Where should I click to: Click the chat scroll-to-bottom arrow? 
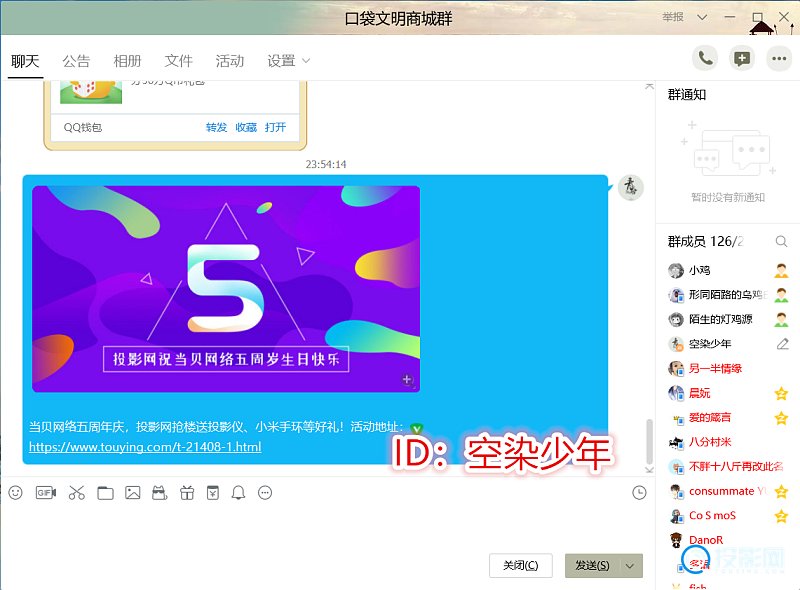(x=649, y=470)
